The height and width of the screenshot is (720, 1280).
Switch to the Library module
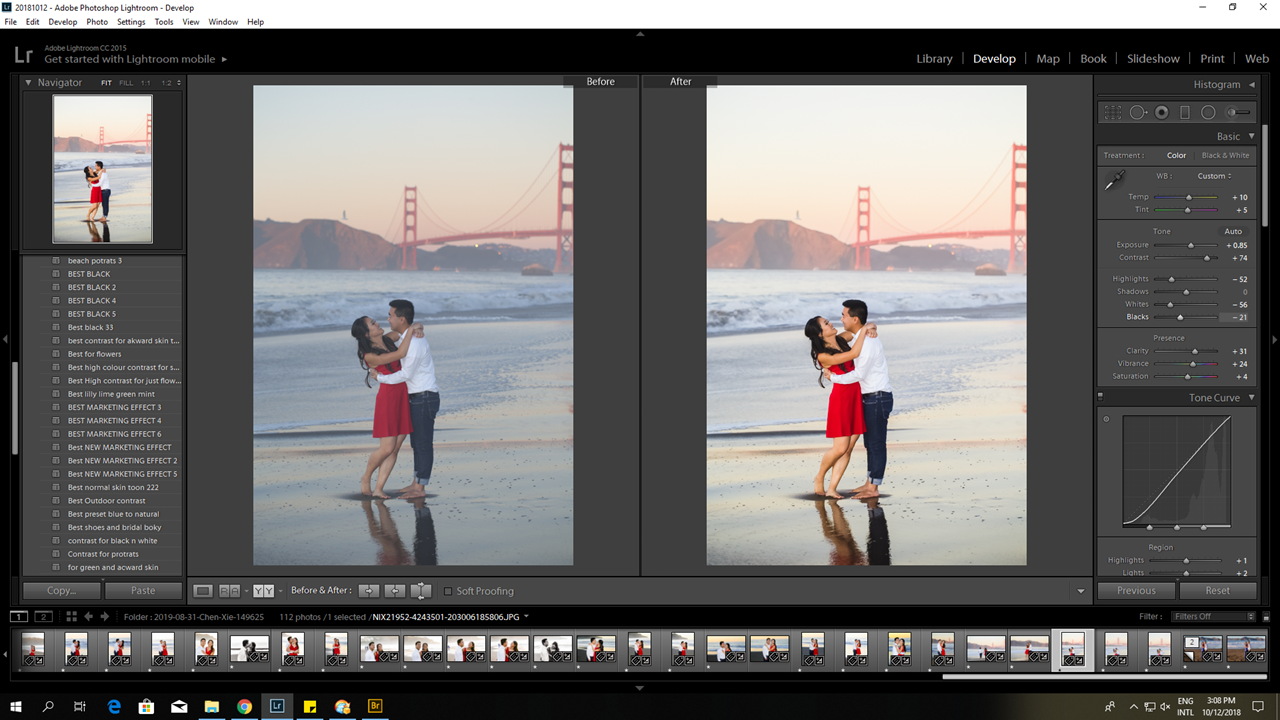934,59
